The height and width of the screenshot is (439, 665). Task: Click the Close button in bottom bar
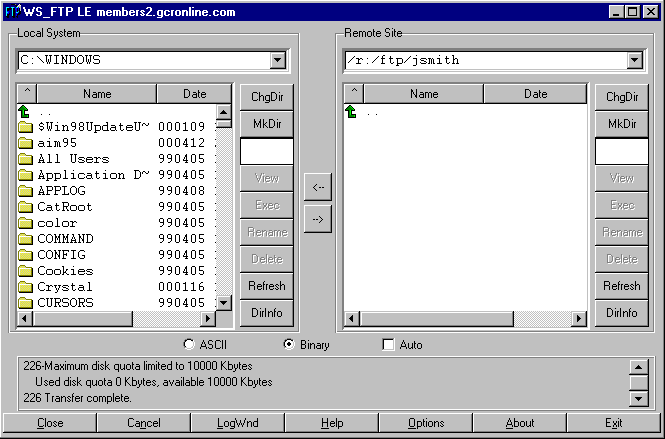[x=50, y=423]
